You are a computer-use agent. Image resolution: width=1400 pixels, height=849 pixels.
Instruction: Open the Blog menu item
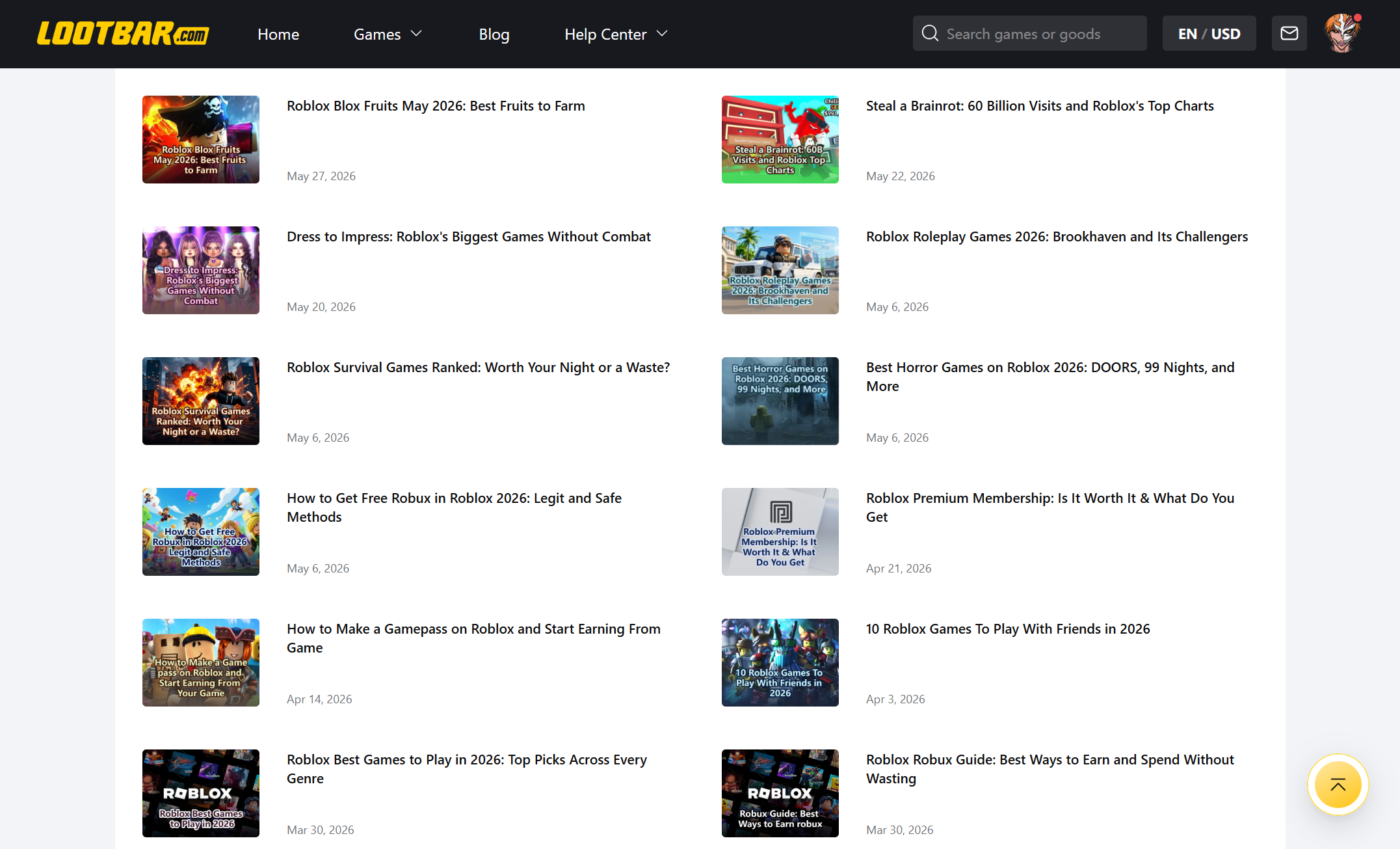pyautogui.click(x=494, y=34)
